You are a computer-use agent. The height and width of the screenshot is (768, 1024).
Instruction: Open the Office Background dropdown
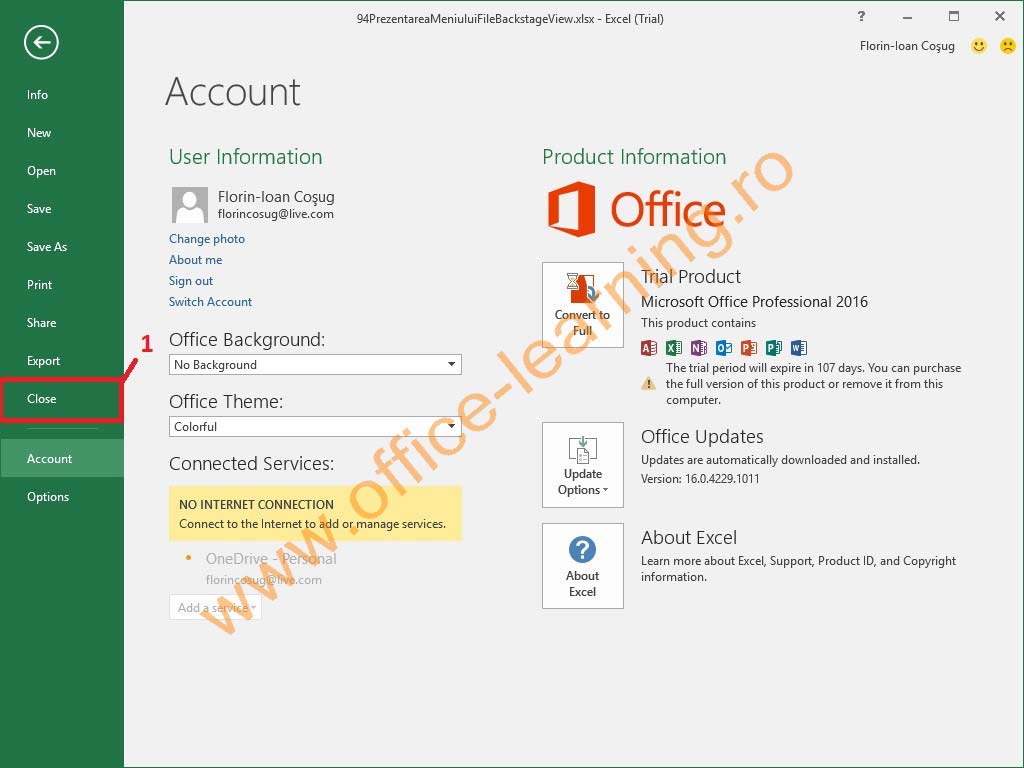coord(315,364)
